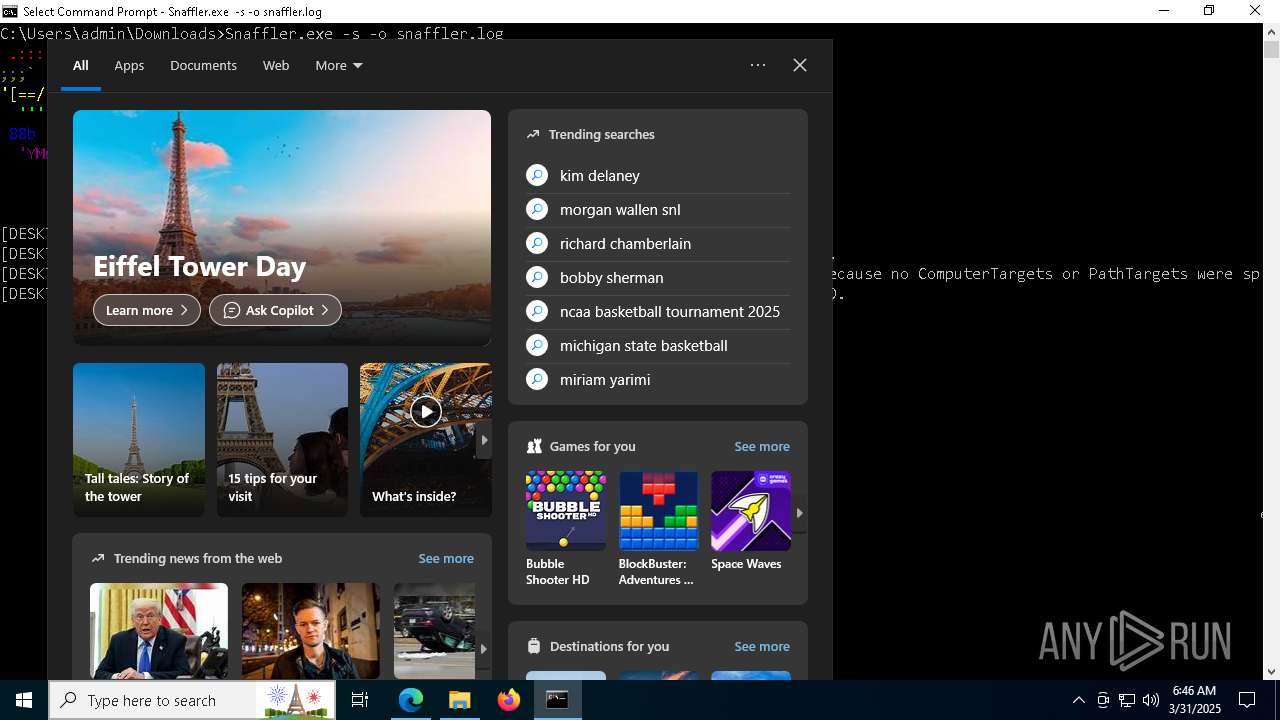Click the Ask Copilot button

275,310
